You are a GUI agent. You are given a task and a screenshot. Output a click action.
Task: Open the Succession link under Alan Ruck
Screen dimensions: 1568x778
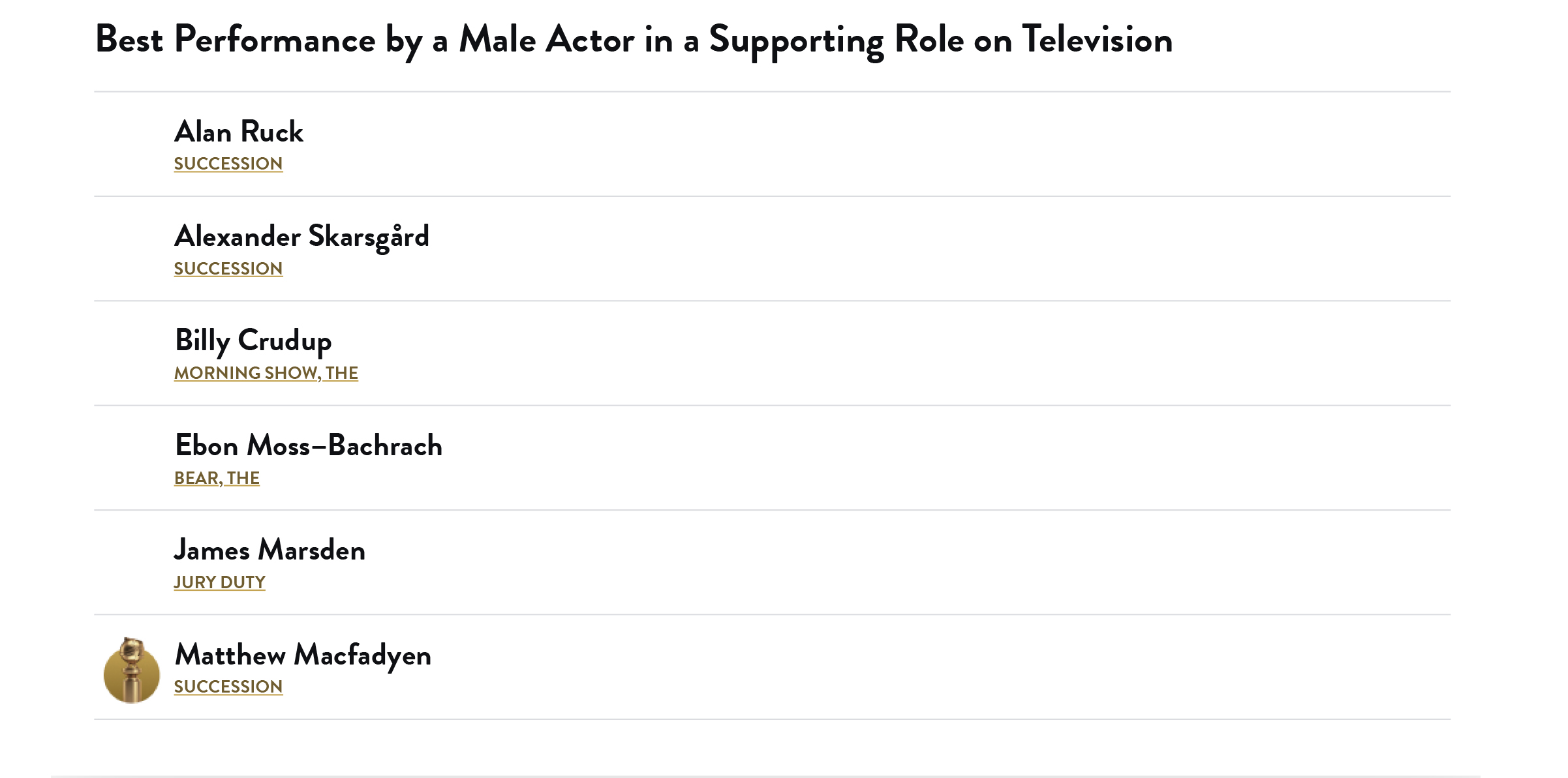[228, 164]
